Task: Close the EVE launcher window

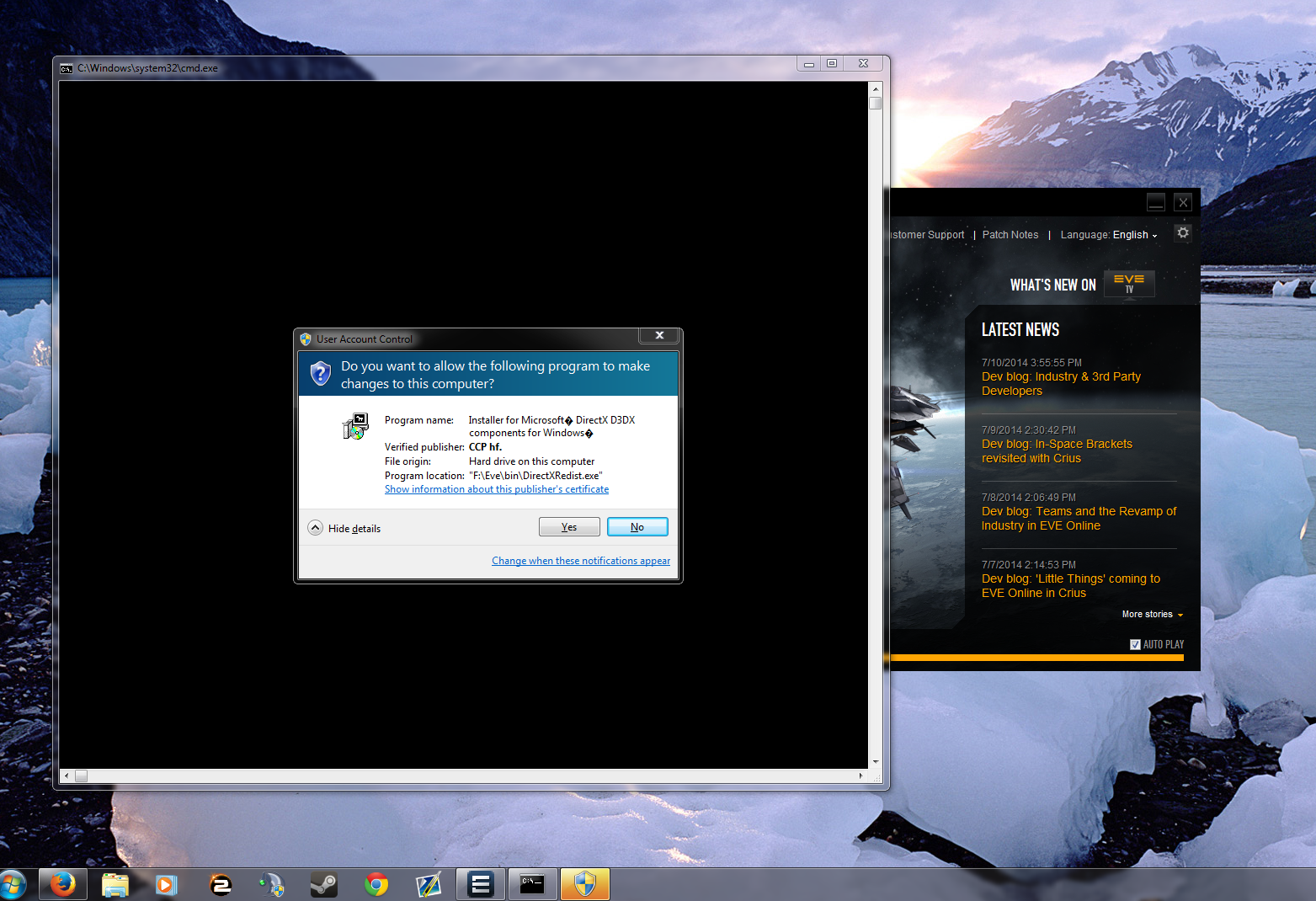Action: [1183, 202]
